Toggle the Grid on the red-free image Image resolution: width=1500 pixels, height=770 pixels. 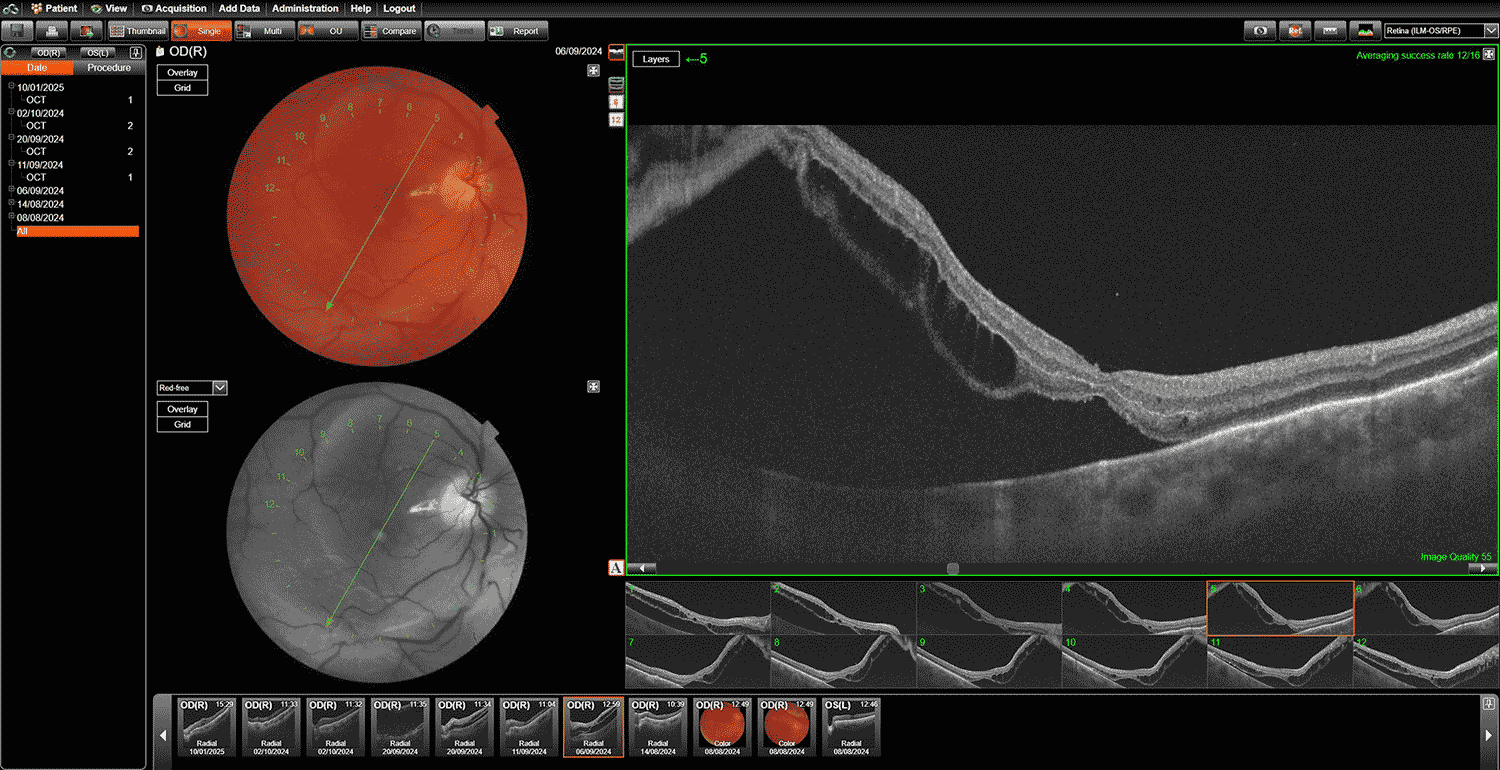coord(182,425)
